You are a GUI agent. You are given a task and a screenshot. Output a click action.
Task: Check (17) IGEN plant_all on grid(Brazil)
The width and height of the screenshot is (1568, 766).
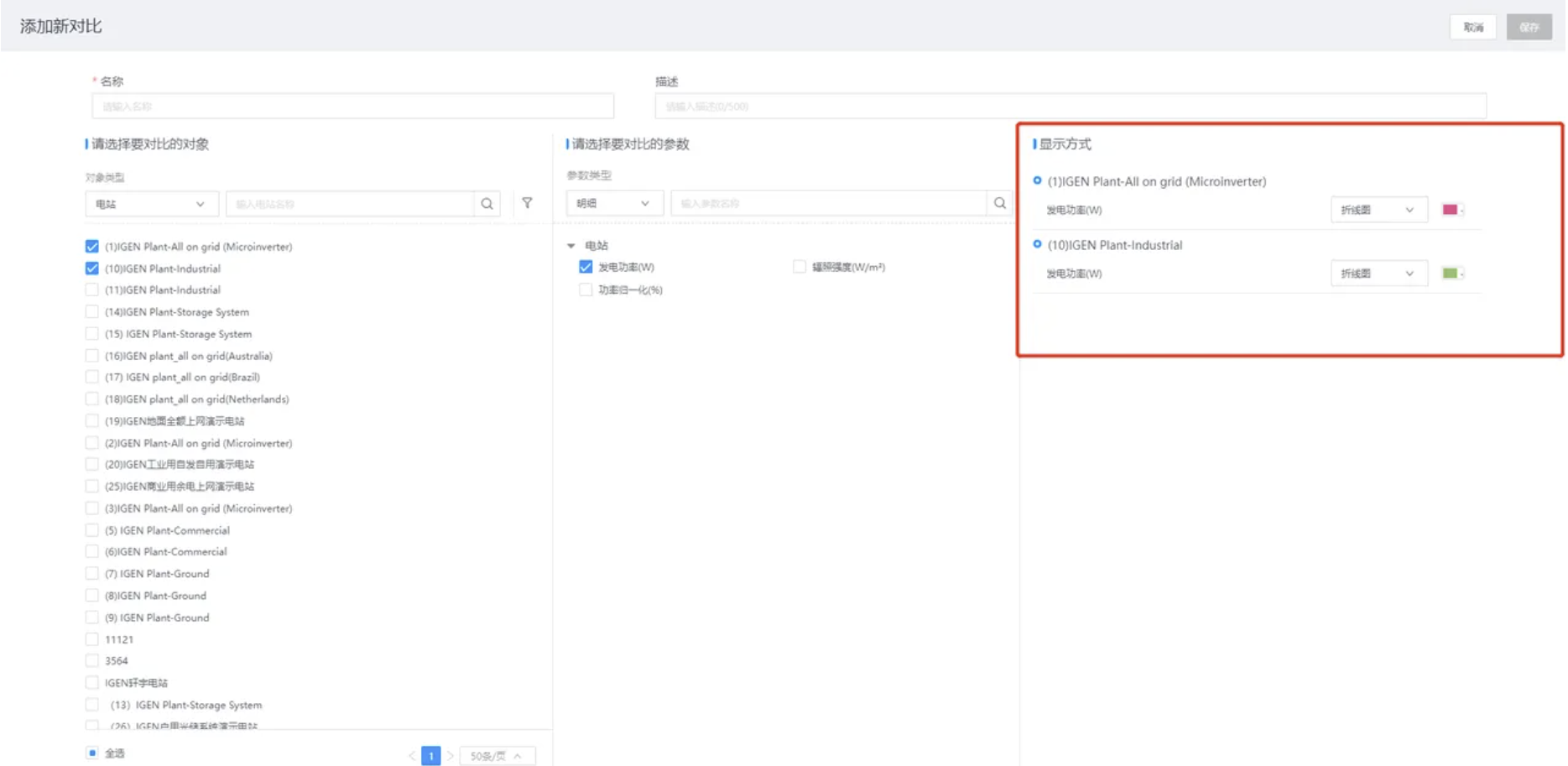tap(92, 378)
